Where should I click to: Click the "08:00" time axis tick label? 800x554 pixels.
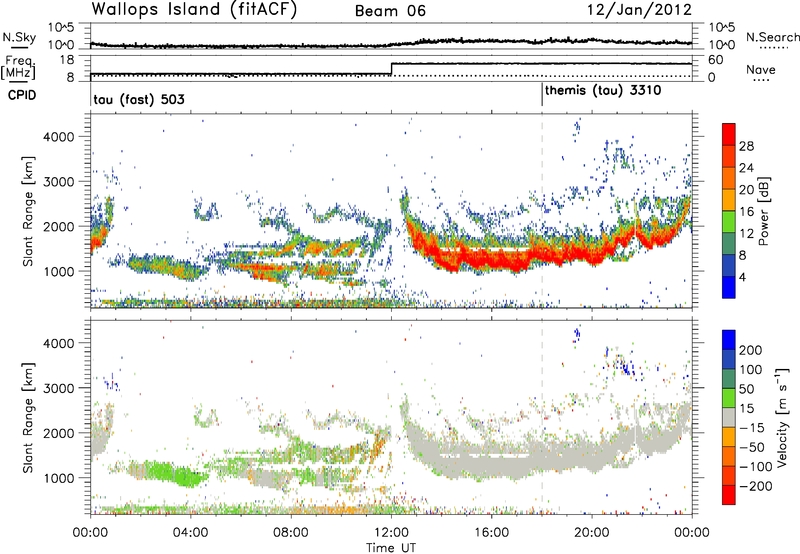[291, 533]
